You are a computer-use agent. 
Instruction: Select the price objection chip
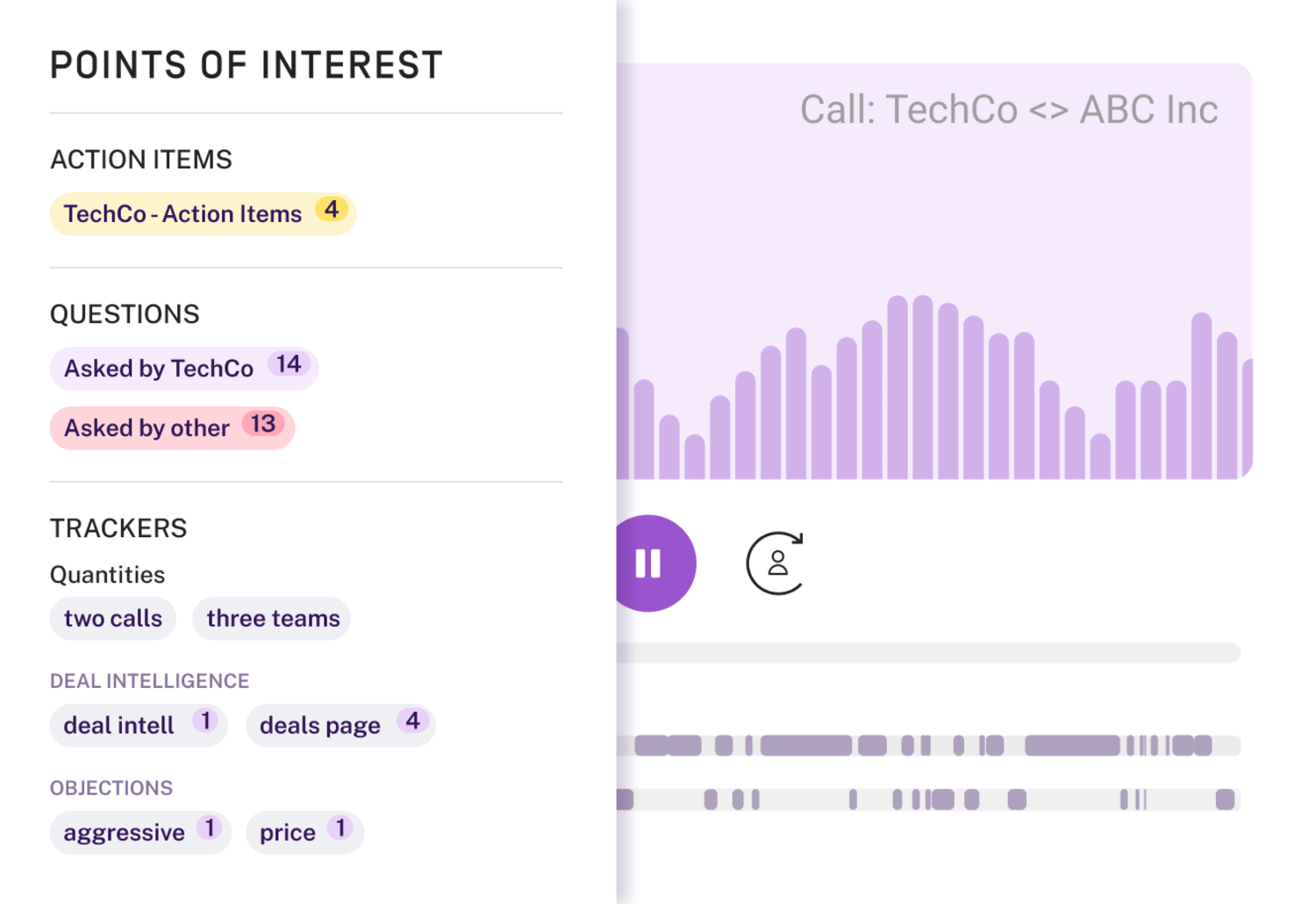coord(304,833)
